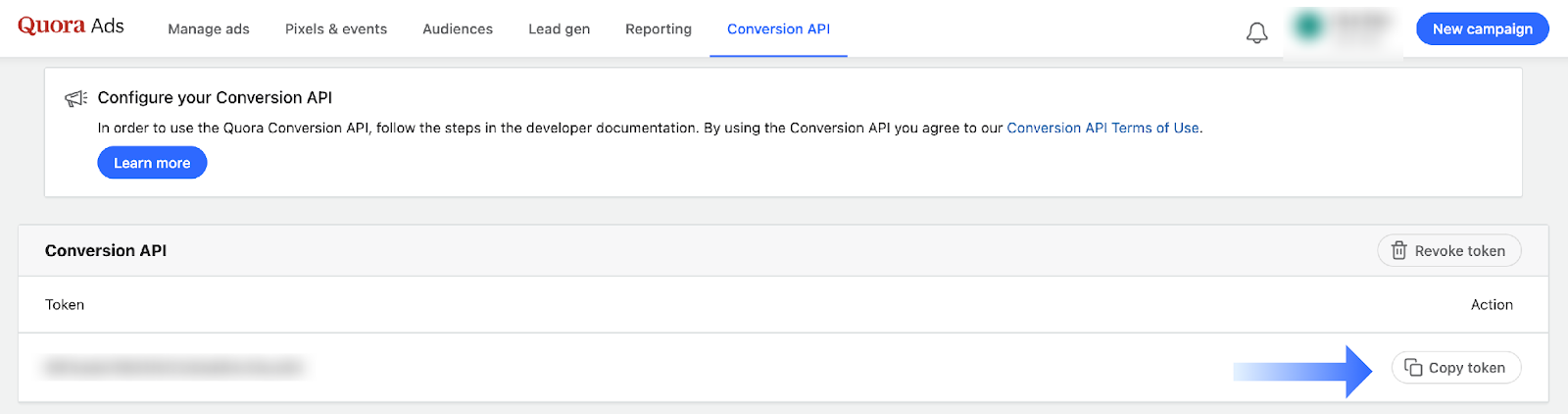Image resolution: width=1568 pixels, height=414 pixels.
Task: Click the Token column header
Action: 65,305
